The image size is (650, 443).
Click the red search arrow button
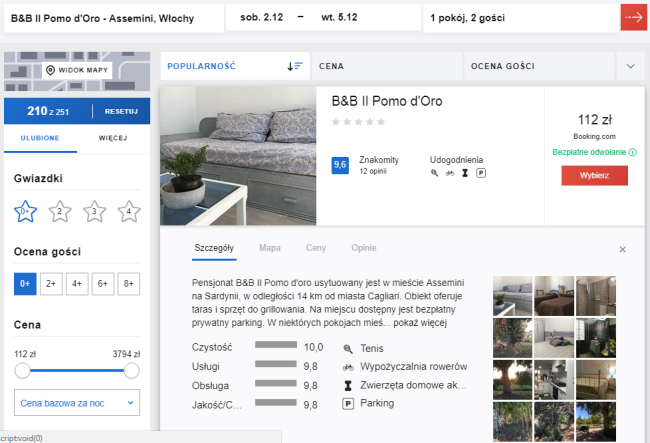[x=633, y=18]
